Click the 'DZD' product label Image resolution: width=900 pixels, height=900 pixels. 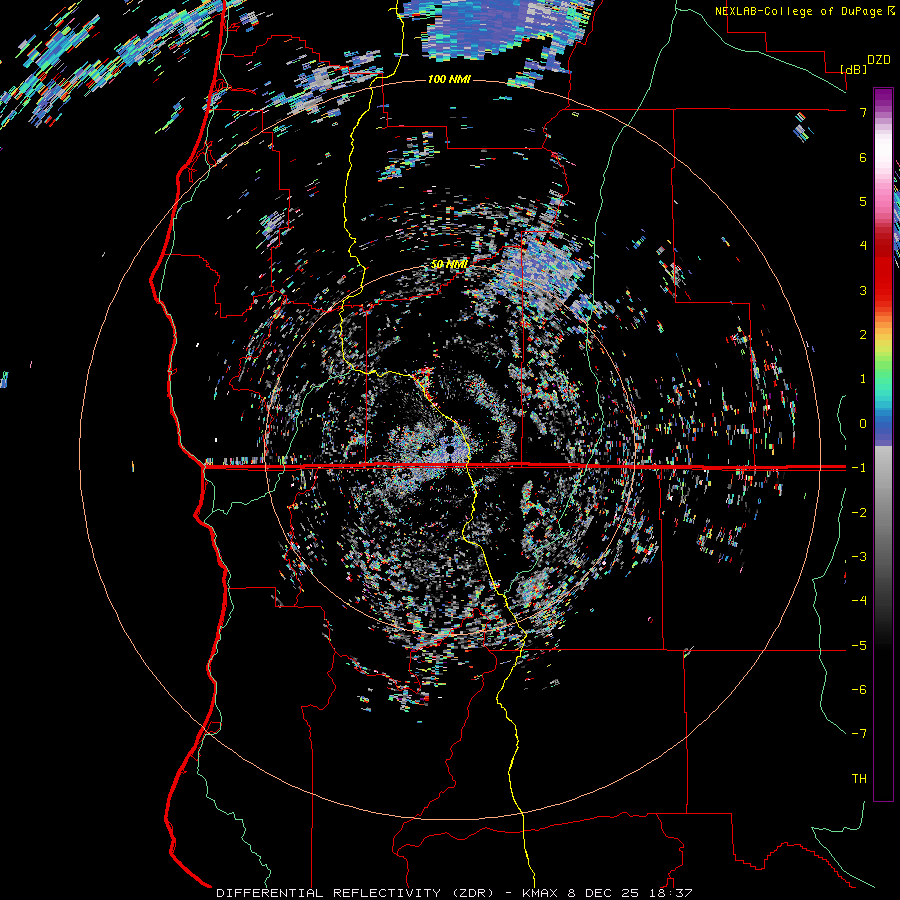click(879, 60)
